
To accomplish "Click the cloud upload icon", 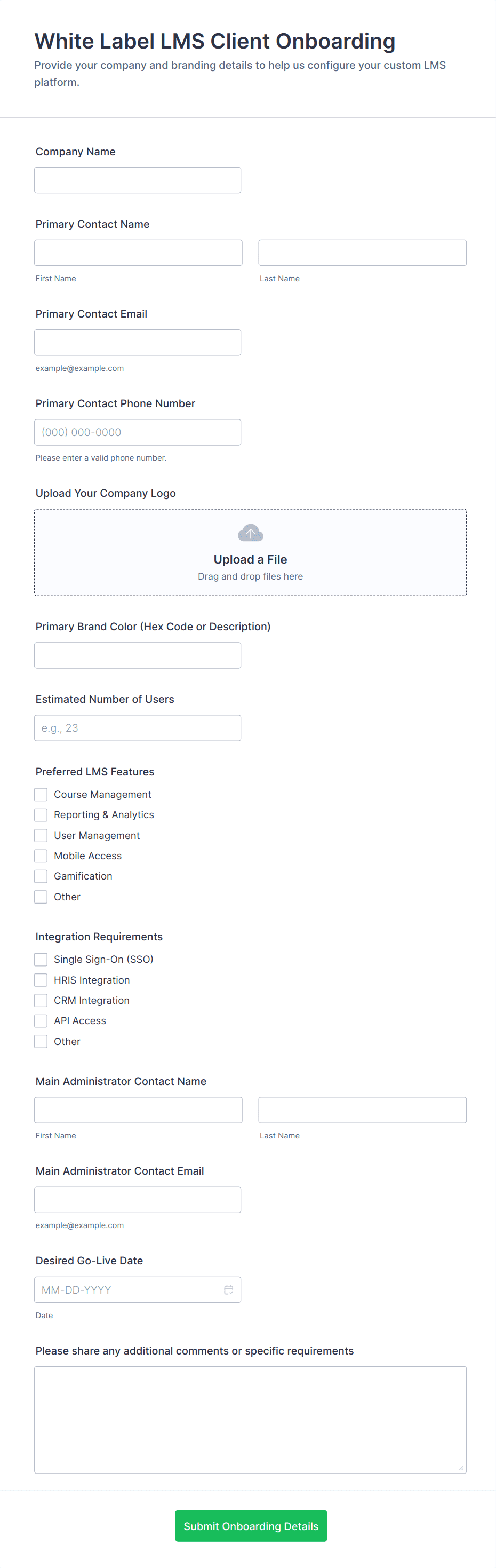I will tap(250, 533).
